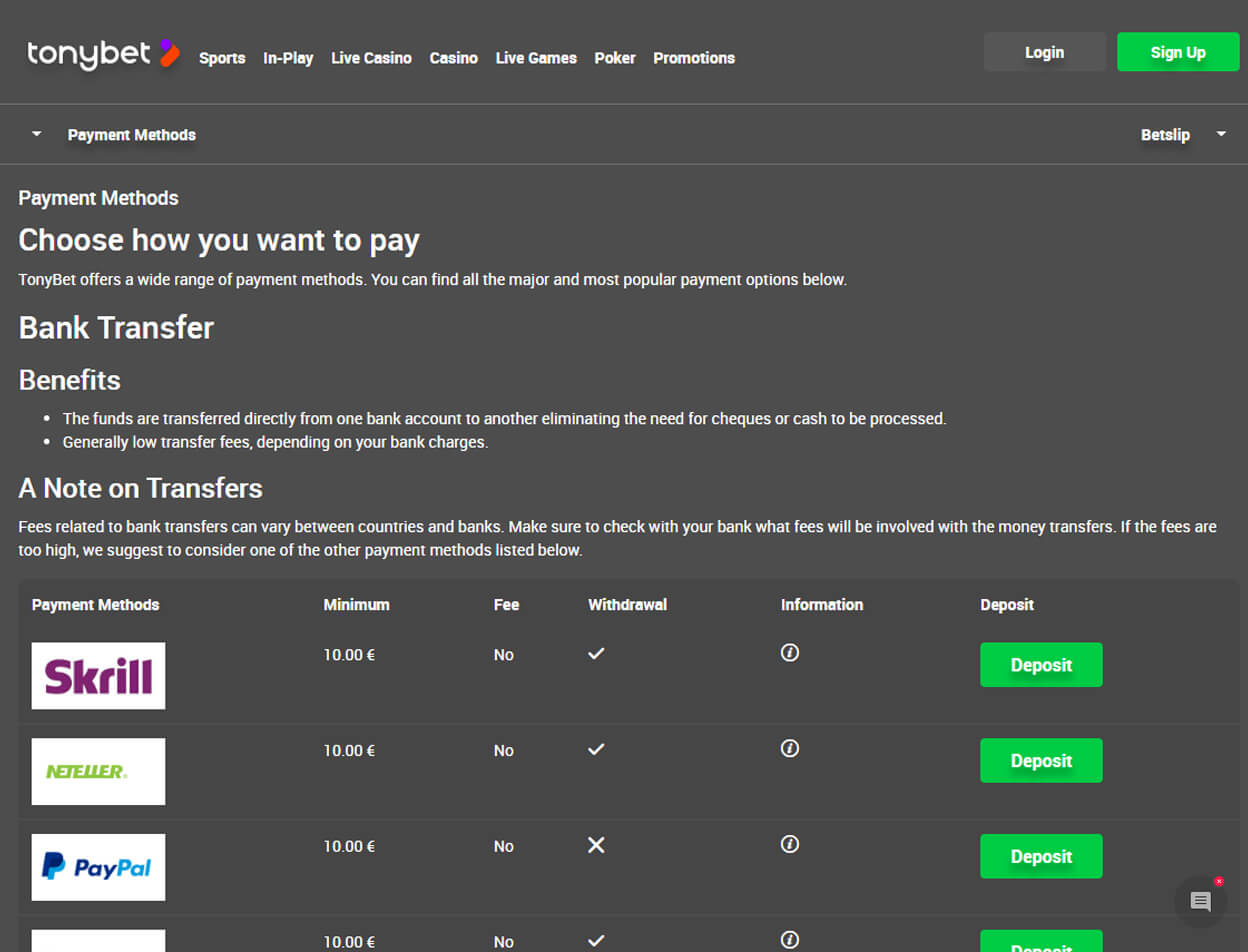Click PayPal minimum '10.00 €' value
The height and width of the screenshot is (952, 1248).
349,847
